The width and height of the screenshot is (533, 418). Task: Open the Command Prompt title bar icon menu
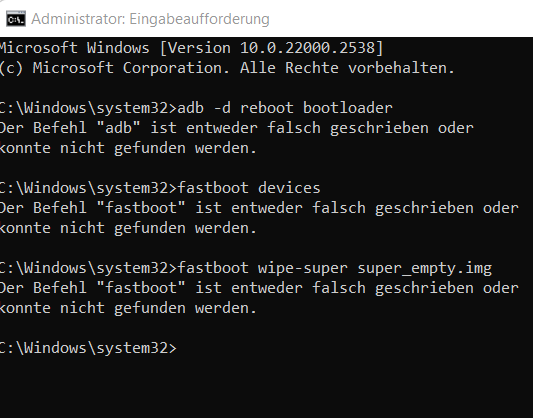[16, 19]
